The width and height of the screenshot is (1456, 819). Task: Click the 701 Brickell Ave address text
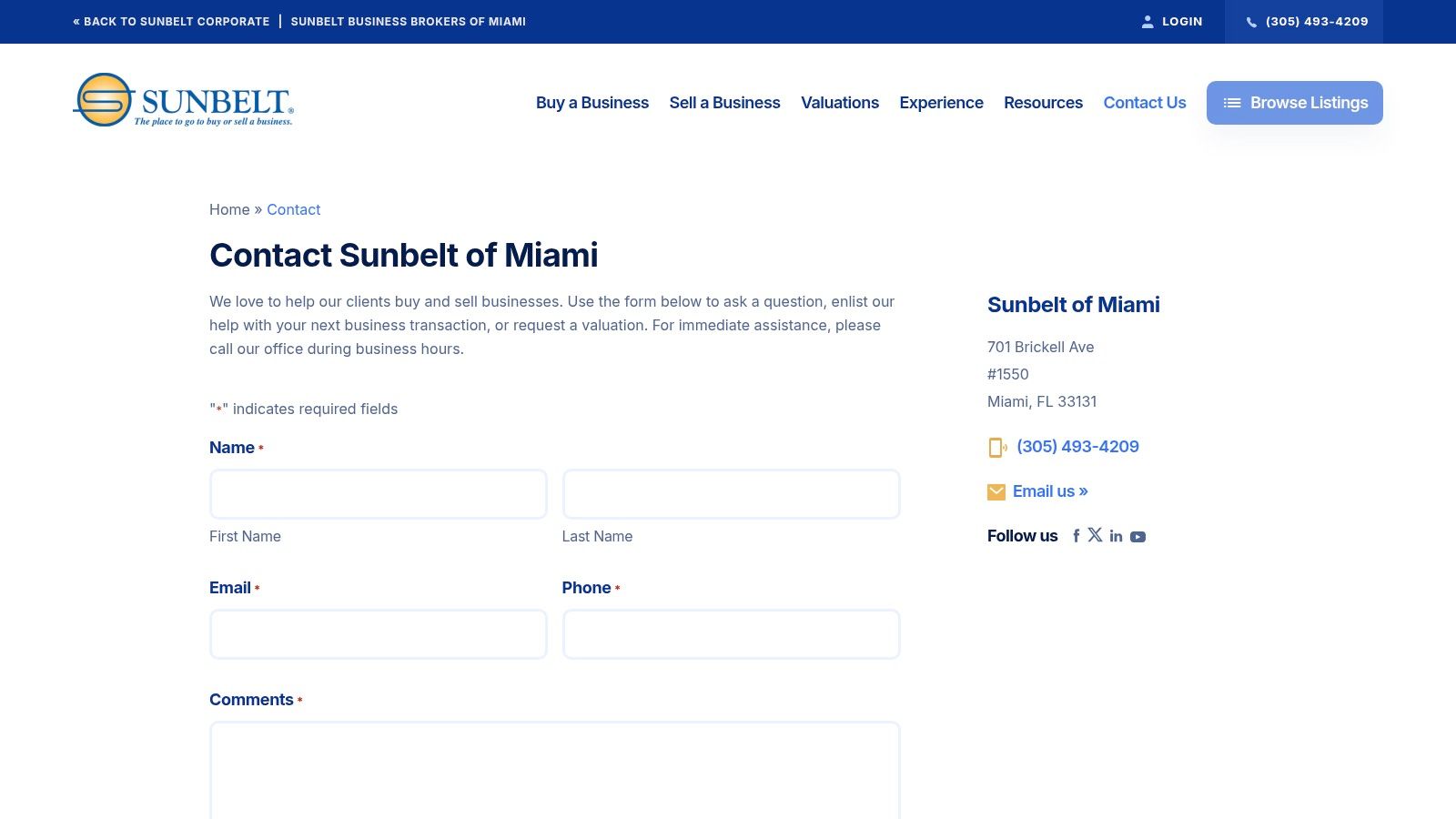[x=1041, y=347]
